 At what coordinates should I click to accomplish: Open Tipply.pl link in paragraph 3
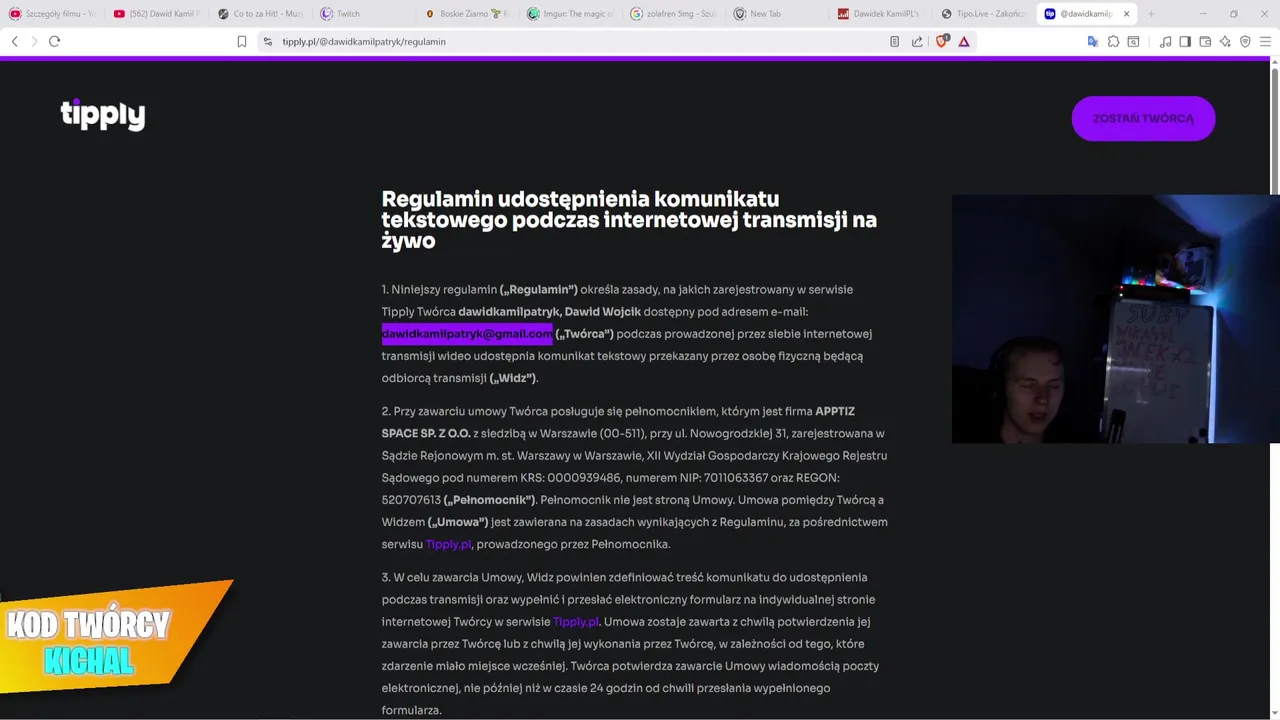[576, 622]
